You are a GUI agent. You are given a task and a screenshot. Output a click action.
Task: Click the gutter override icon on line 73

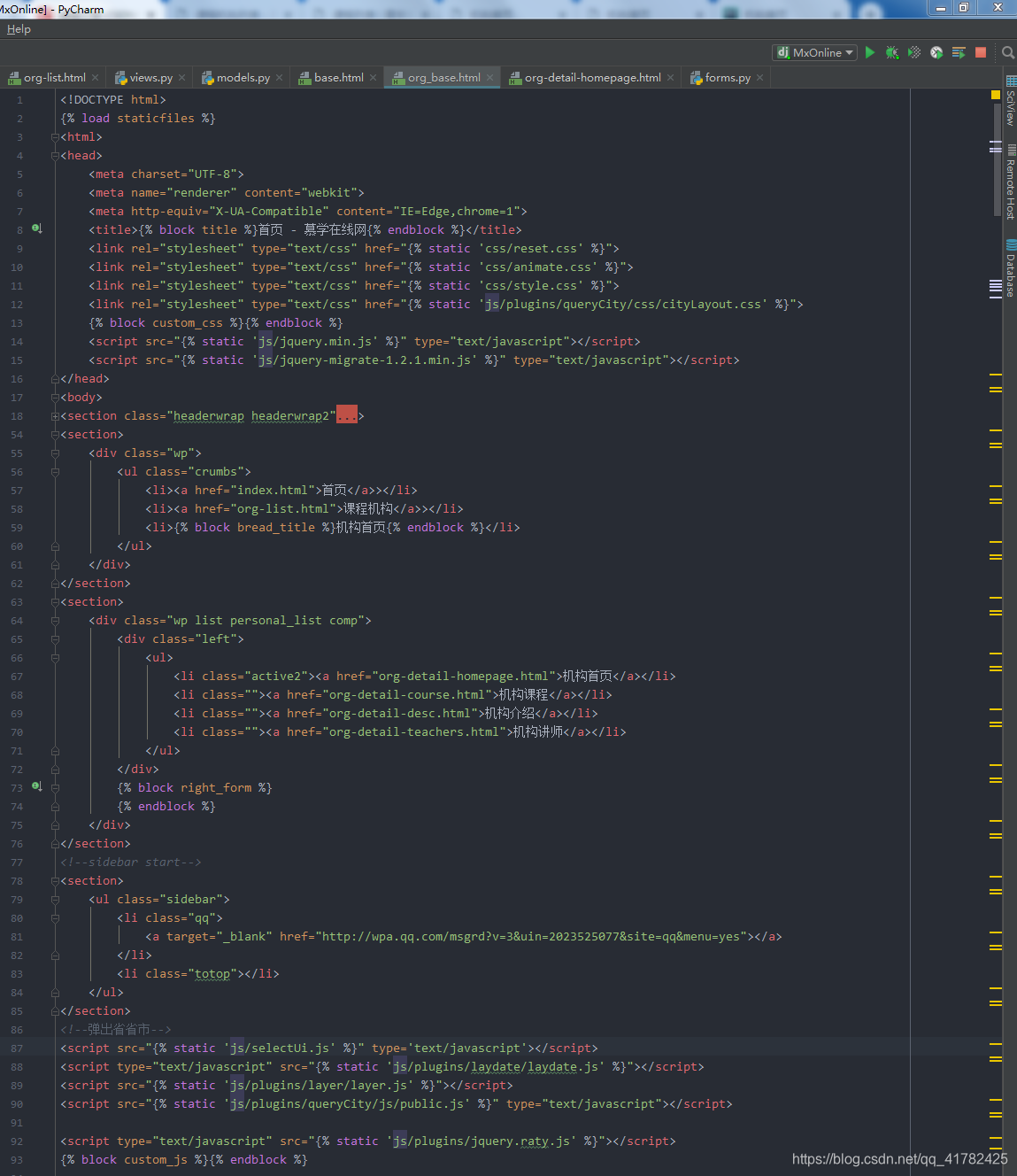tap(36, 786)
